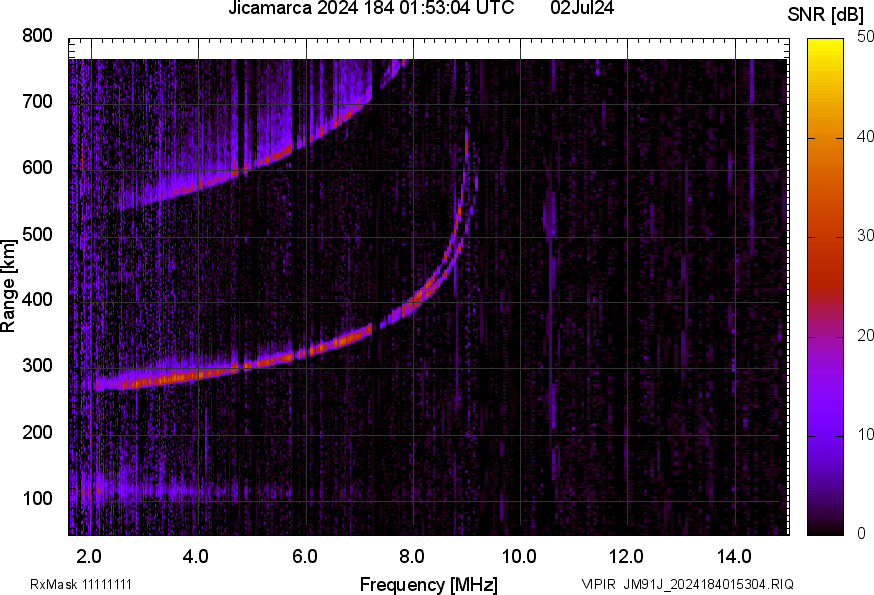Image resolution: width=874 pixels, height=595 pixels.
Task: Click the 'RxMask 11111111' footer text
Action: [81, 584]
